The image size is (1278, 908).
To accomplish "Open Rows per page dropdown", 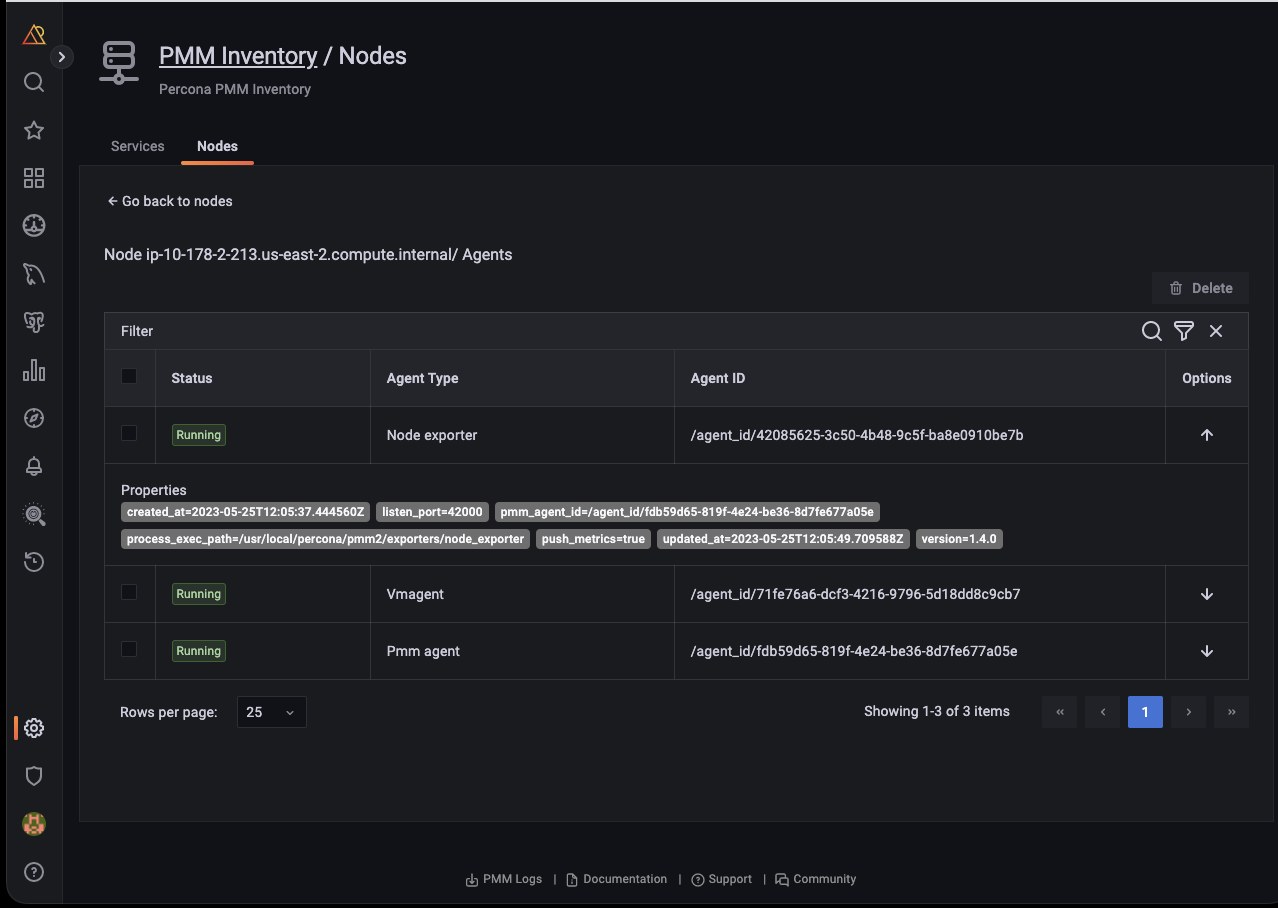I will [x=271, y=712].
